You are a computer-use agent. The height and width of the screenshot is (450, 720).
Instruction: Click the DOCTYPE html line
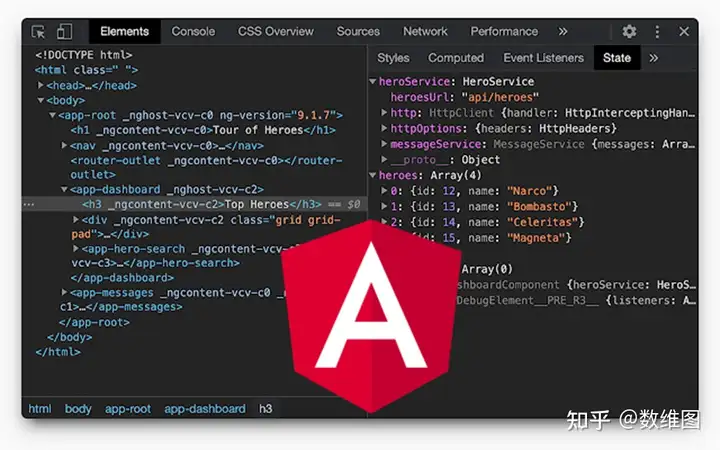(x=84, y=55)
